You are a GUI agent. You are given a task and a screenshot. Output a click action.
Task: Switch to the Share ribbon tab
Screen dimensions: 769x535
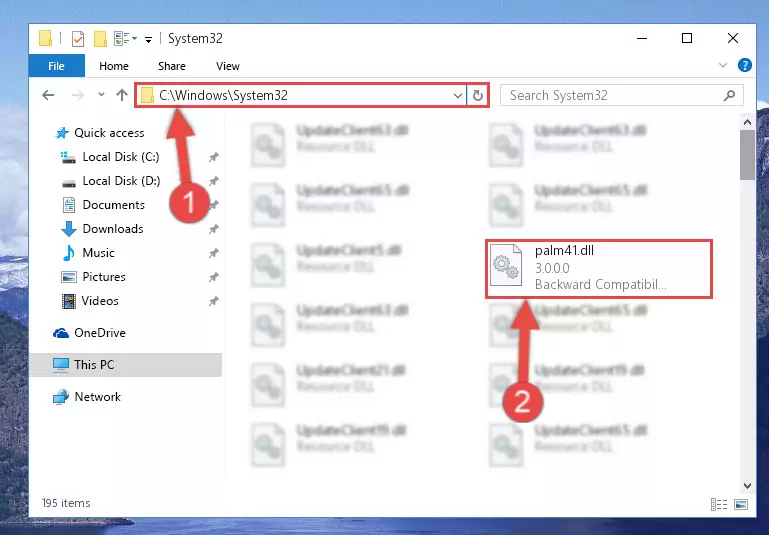(x=172, y=66)
